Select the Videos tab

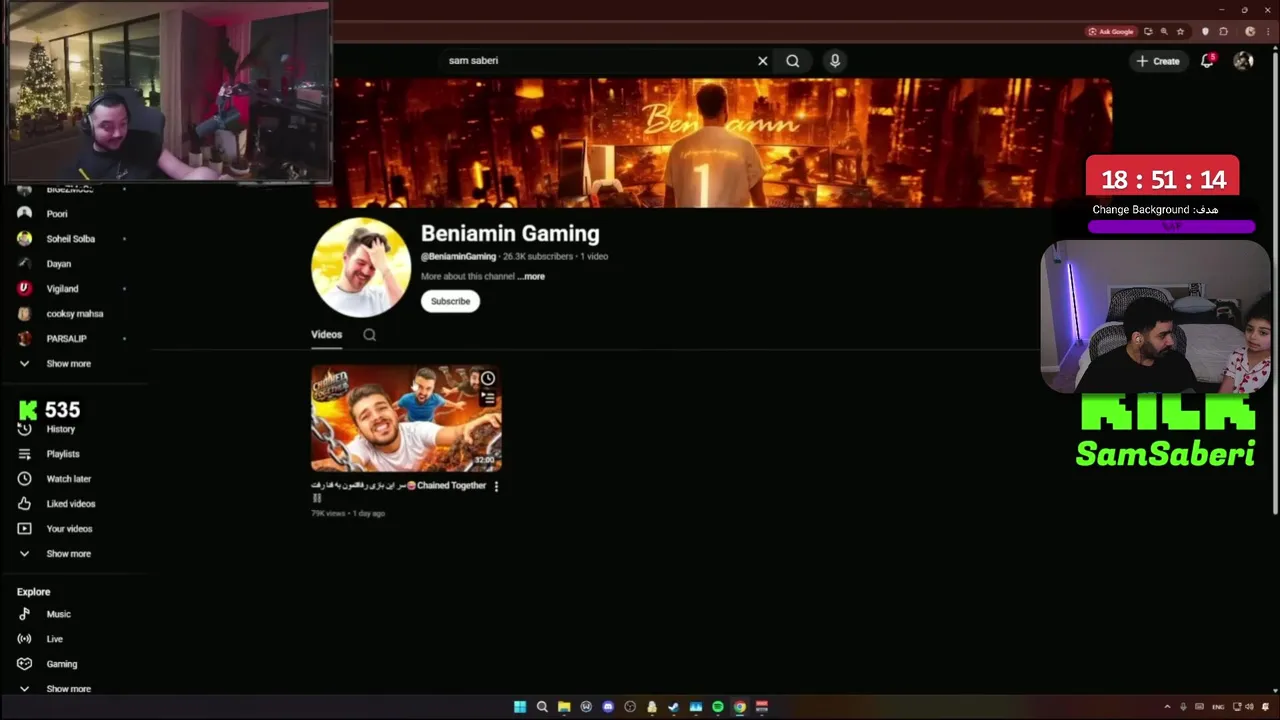326,335
